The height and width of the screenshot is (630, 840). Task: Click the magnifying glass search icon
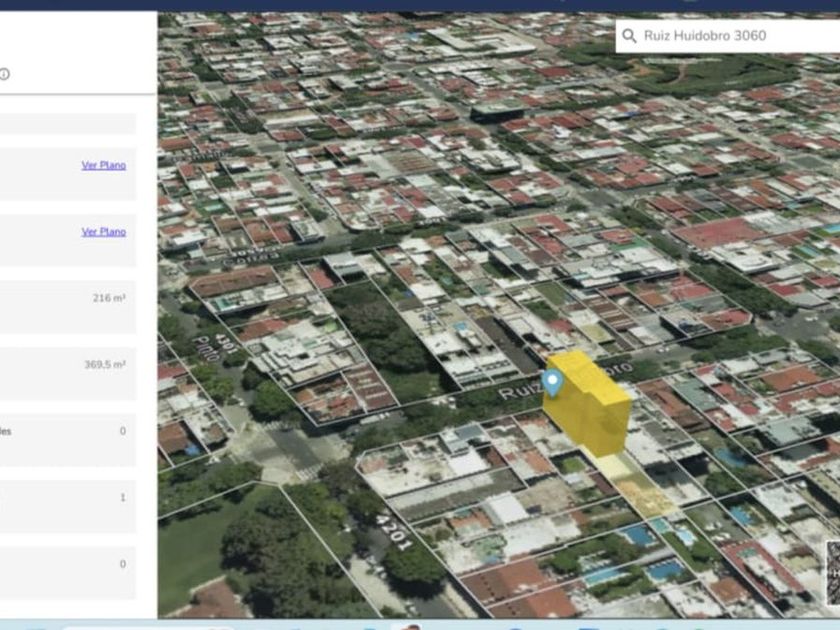tap(629, 36)
